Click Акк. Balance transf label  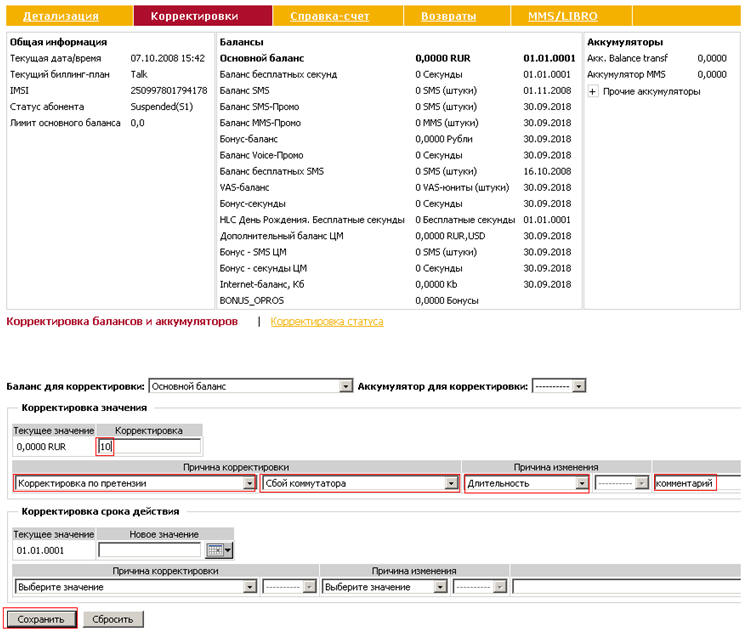[627, 58]
